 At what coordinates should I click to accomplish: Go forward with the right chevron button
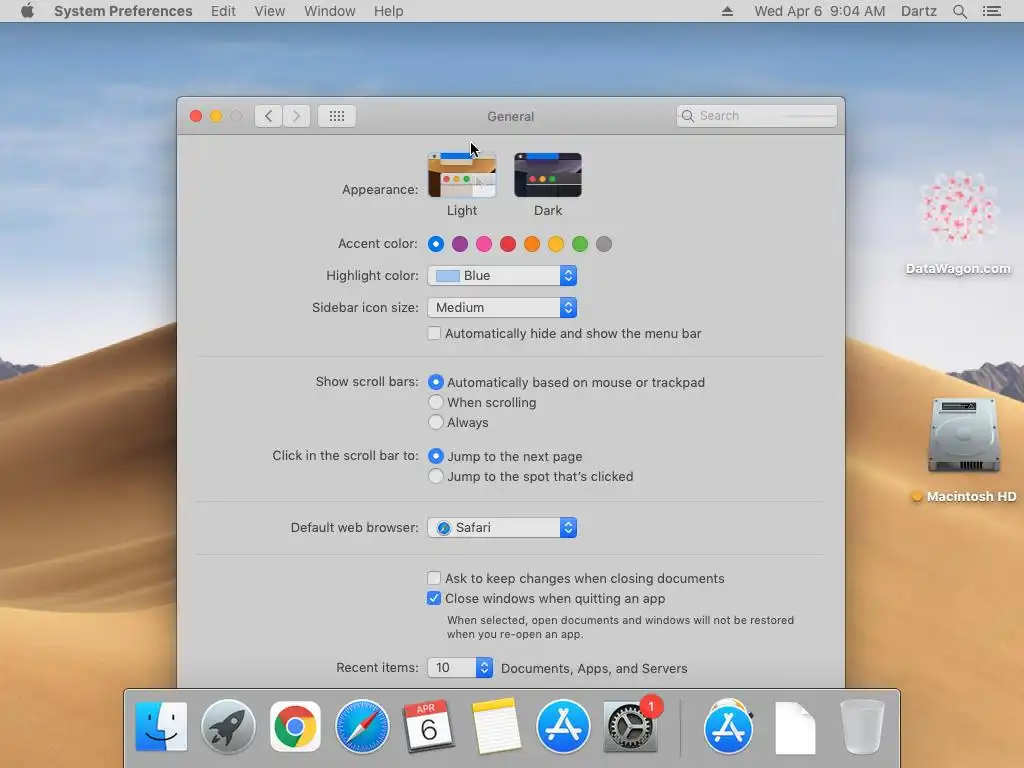pyautogui.click(x=296, y=116)
